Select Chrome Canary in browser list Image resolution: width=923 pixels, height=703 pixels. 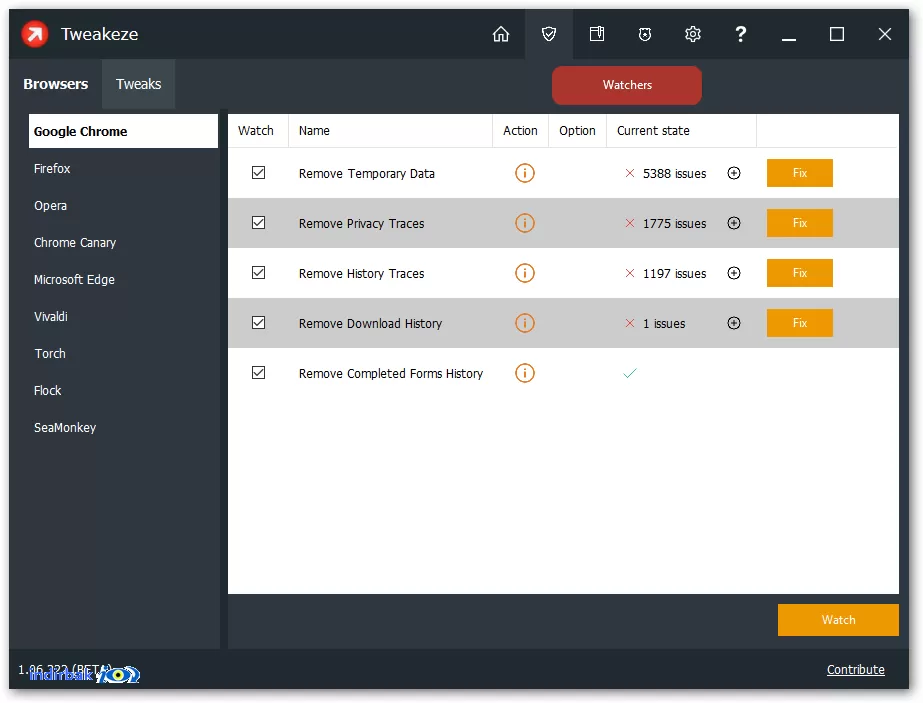point(123,243)
